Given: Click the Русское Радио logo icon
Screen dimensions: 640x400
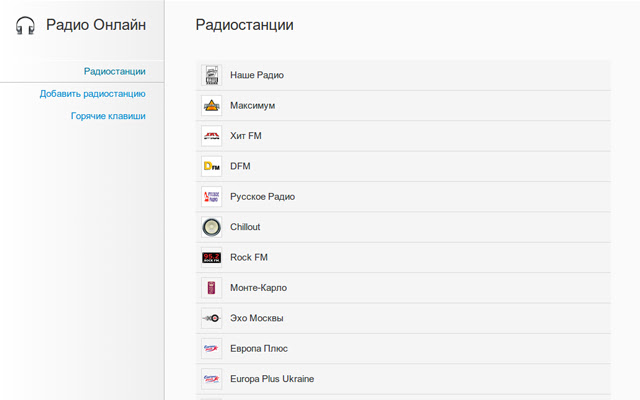Looking at the screenshot, I should click(x=211, y=197).
